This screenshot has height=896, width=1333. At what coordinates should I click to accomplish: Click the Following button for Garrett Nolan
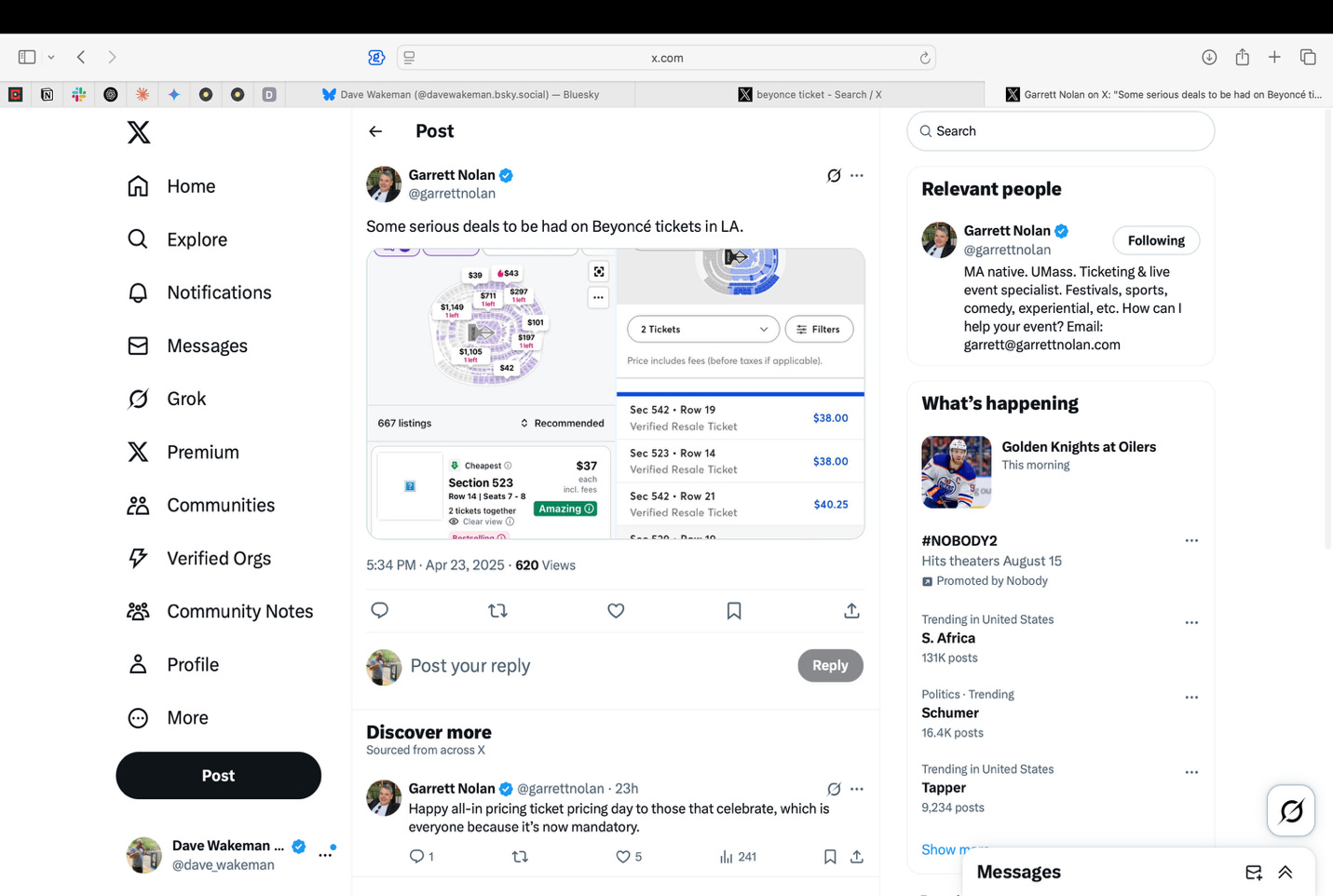1156,240
